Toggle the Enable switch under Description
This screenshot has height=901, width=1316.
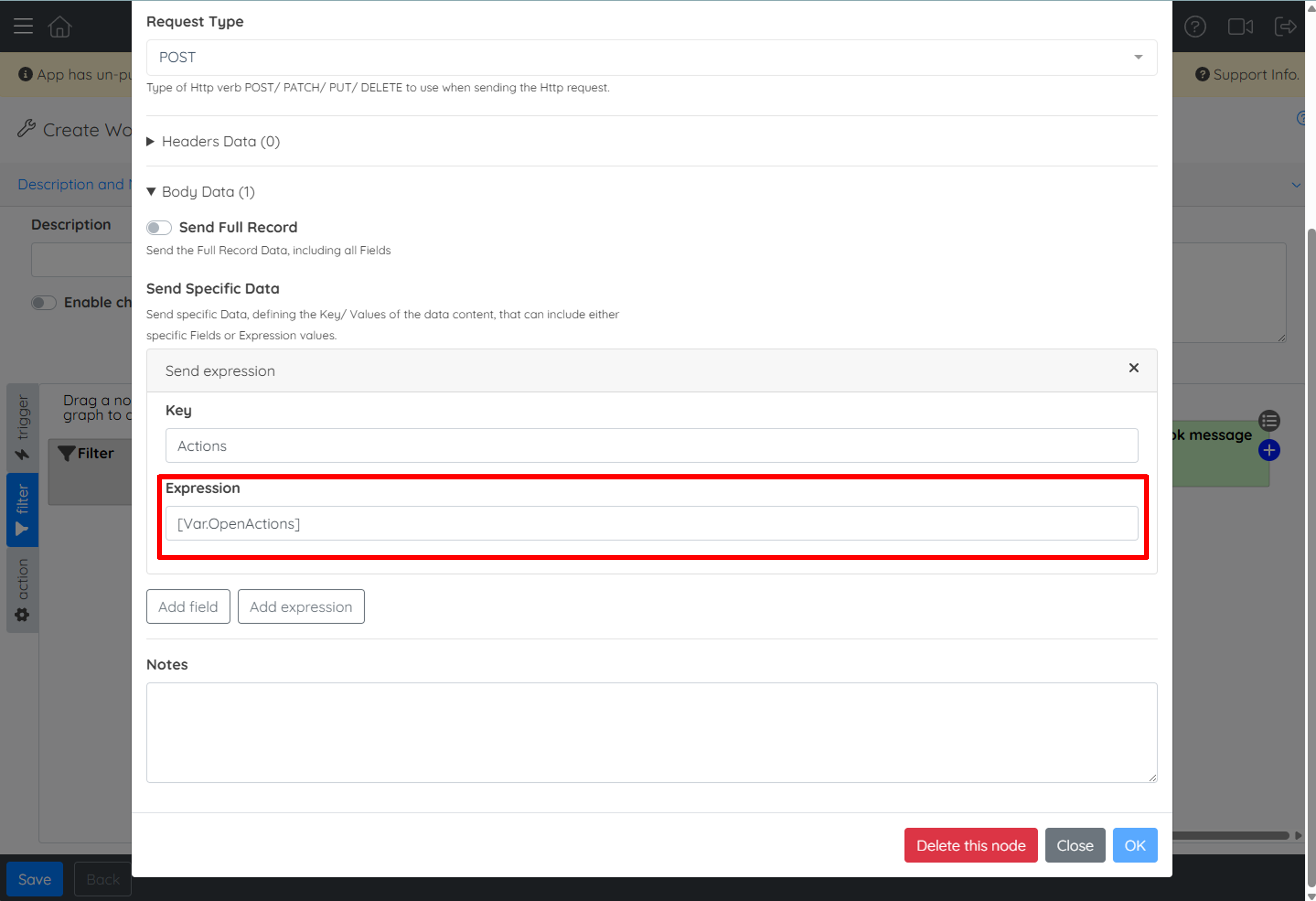tap(44, 303)
